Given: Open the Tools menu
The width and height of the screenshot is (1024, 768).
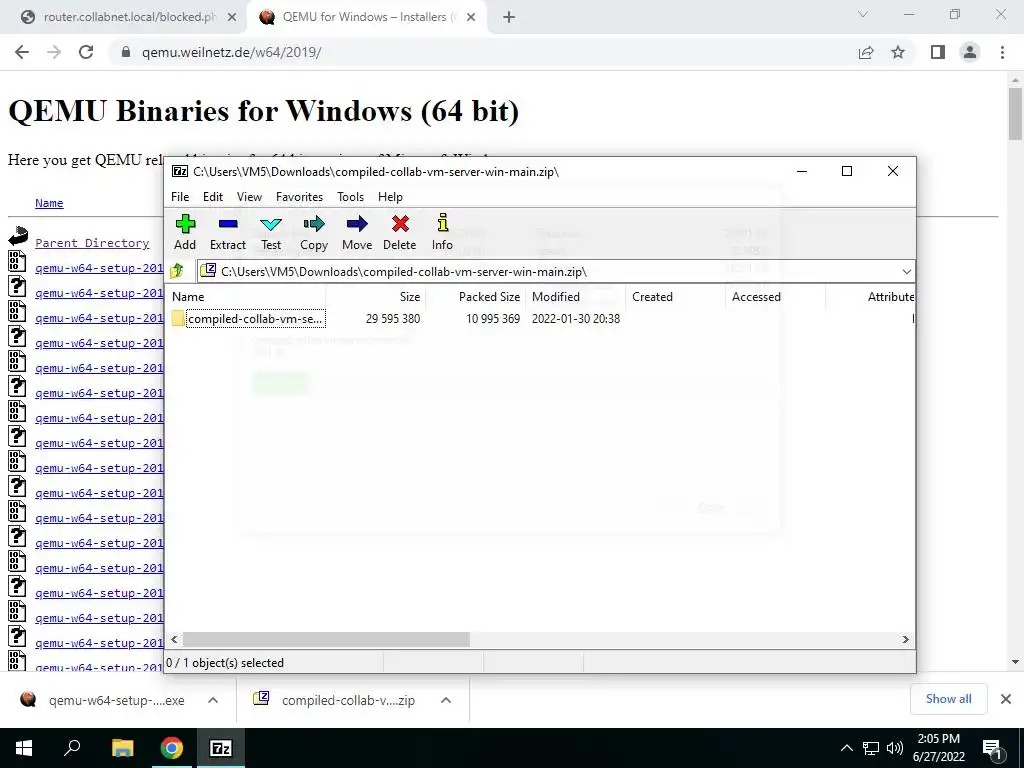Looking at the screenshot, I should tap(350, 197).
